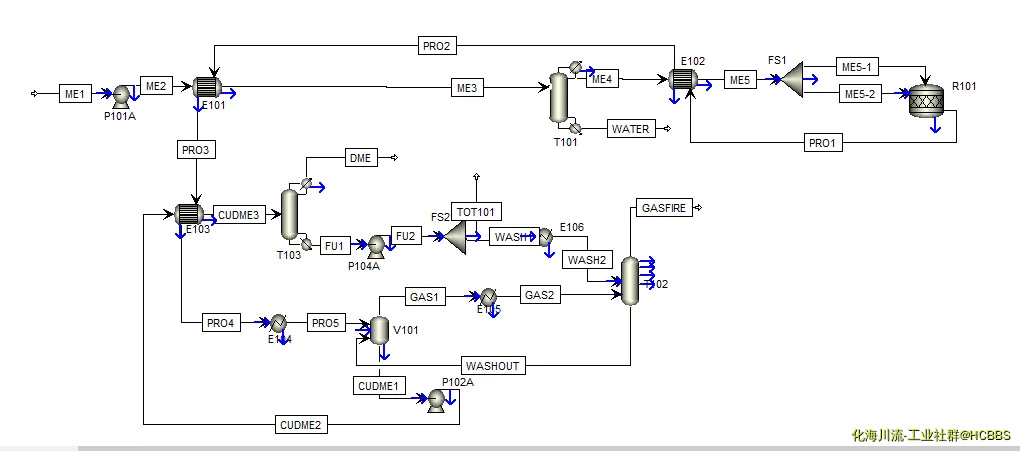
Task: Select the E101 heat exchanger block
Action: (208, 87)
